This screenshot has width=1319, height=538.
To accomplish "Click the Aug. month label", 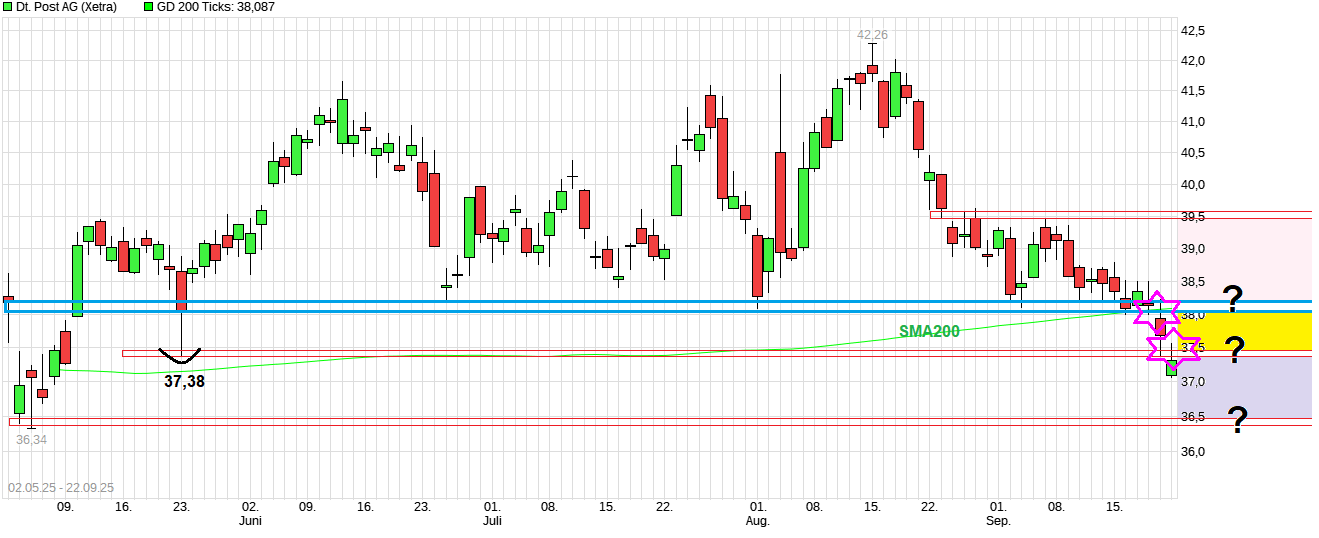I will point(758,521).
